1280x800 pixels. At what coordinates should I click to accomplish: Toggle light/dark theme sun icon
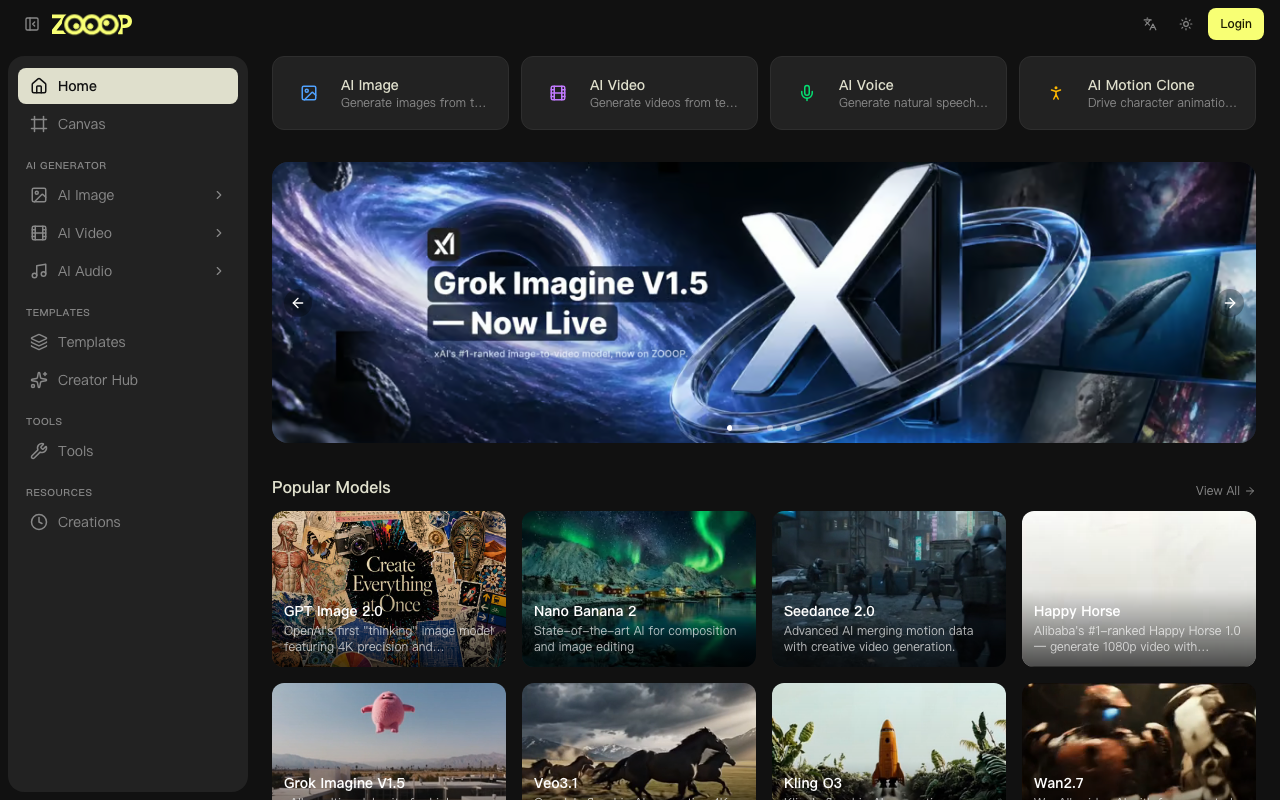1186,24
